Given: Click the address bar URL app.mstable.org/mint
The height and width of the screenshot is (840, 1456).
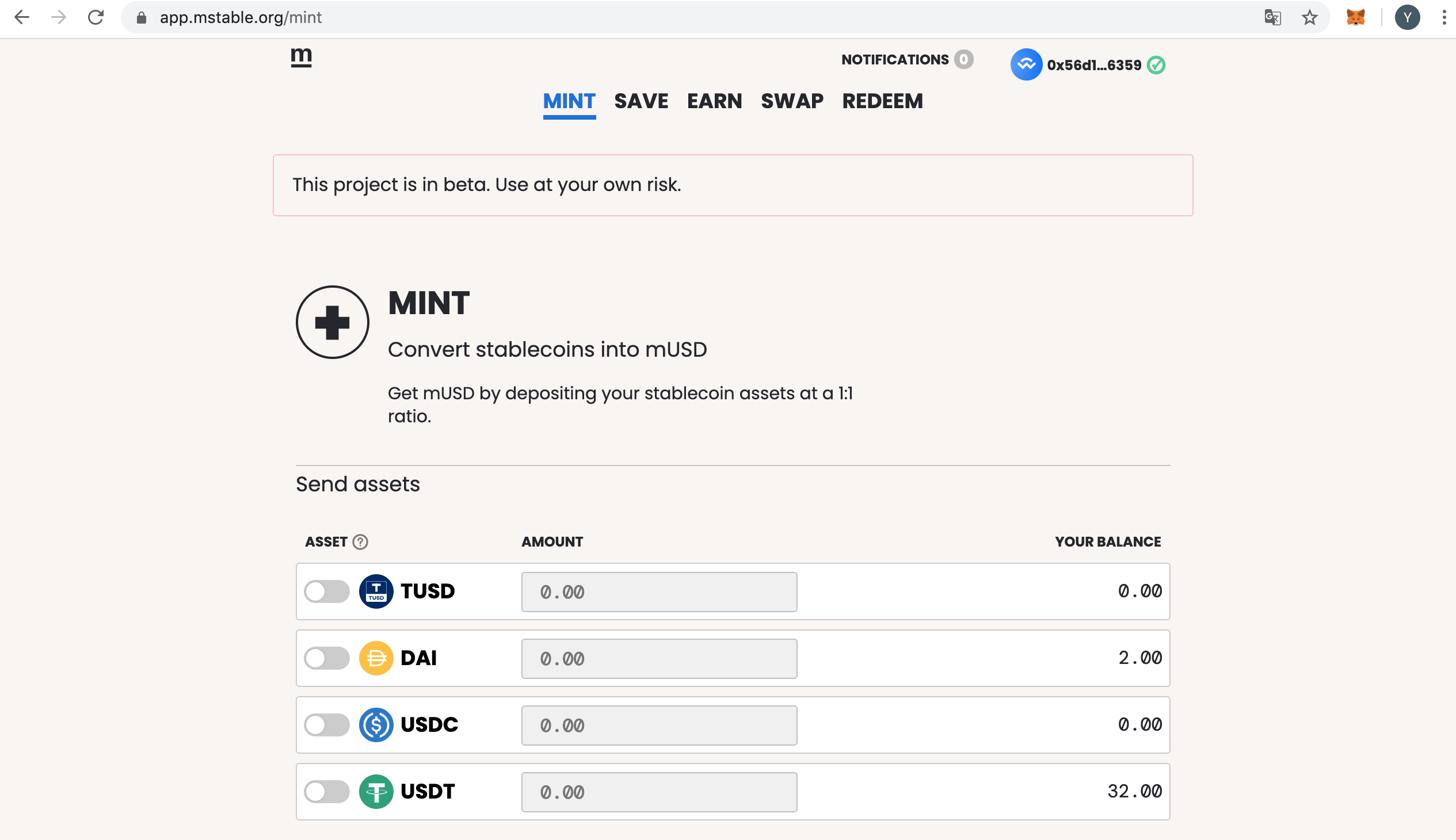Looking at the screenshot, I should [x=241, y=18].
